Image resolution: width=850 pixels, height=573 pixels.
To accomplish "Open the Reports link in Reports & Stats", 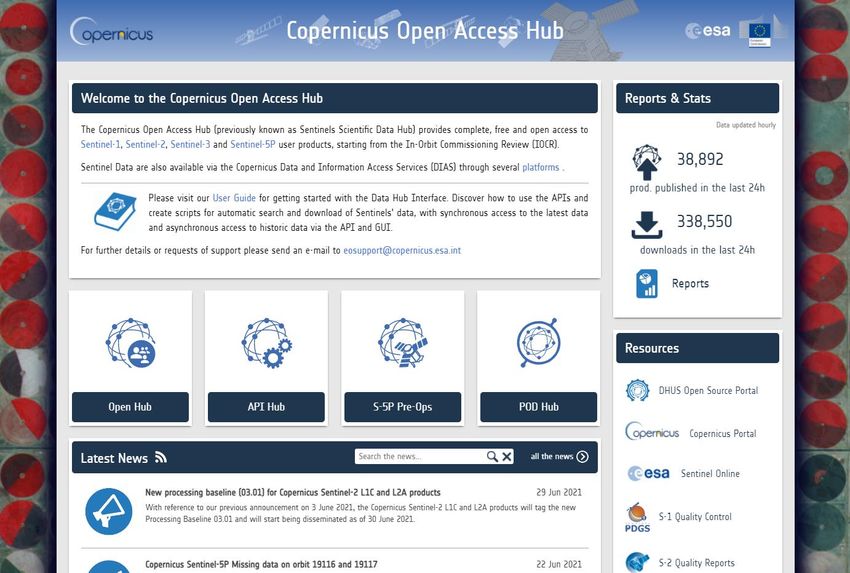I will coord(691,284).
